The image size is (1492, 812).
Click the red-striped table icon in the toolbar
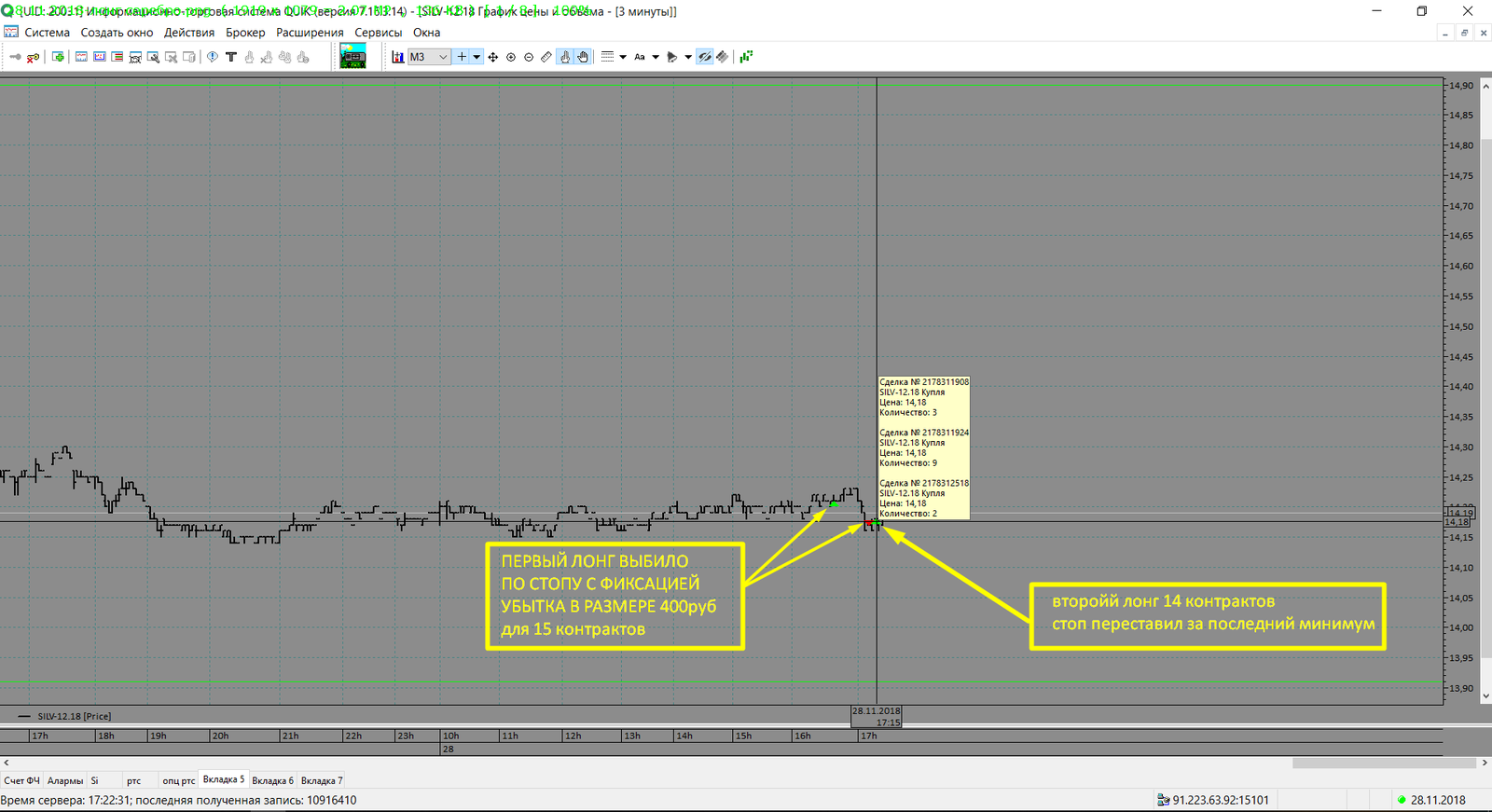117,57
